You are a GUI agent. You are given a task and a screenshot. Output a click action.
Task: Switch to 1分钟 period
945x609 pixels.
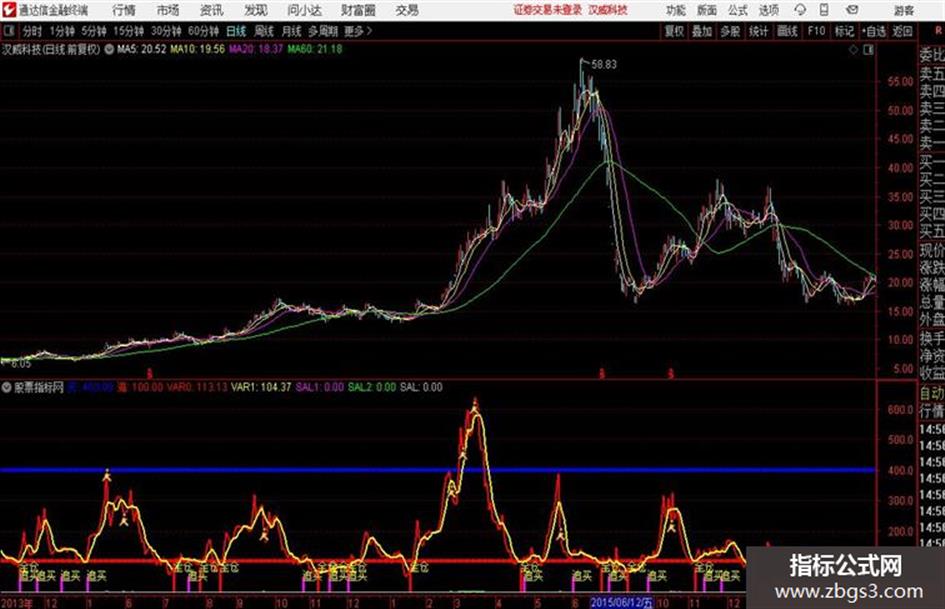tap(61, 31)
